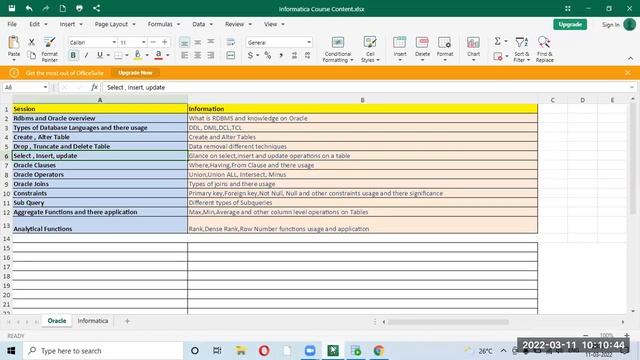The width and height of the screenshot is (640, 360).
Task: Toggle Italic formatting
Action: click(x=86, y=55)
